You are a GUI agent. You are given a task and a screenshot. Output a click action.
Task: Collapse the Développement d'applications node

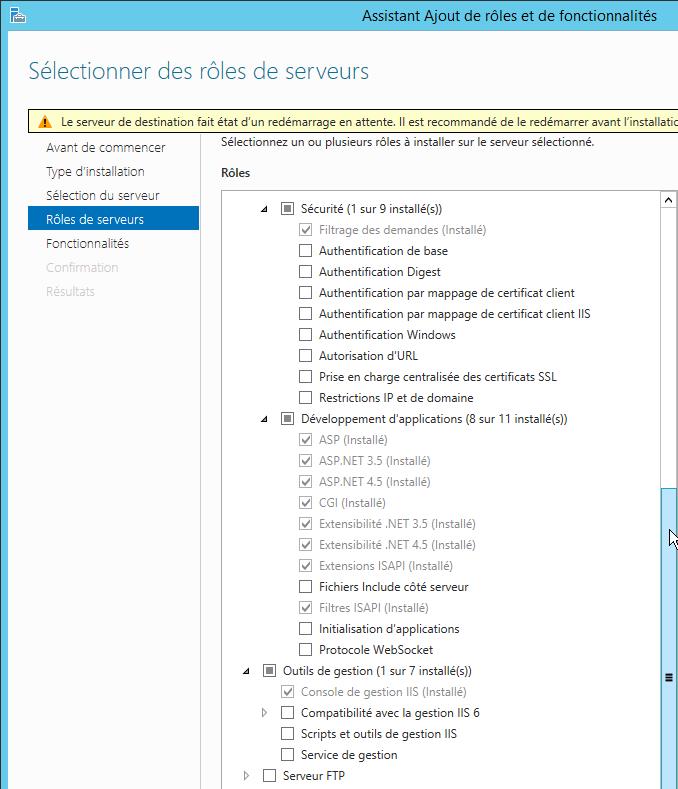(264, 419)
